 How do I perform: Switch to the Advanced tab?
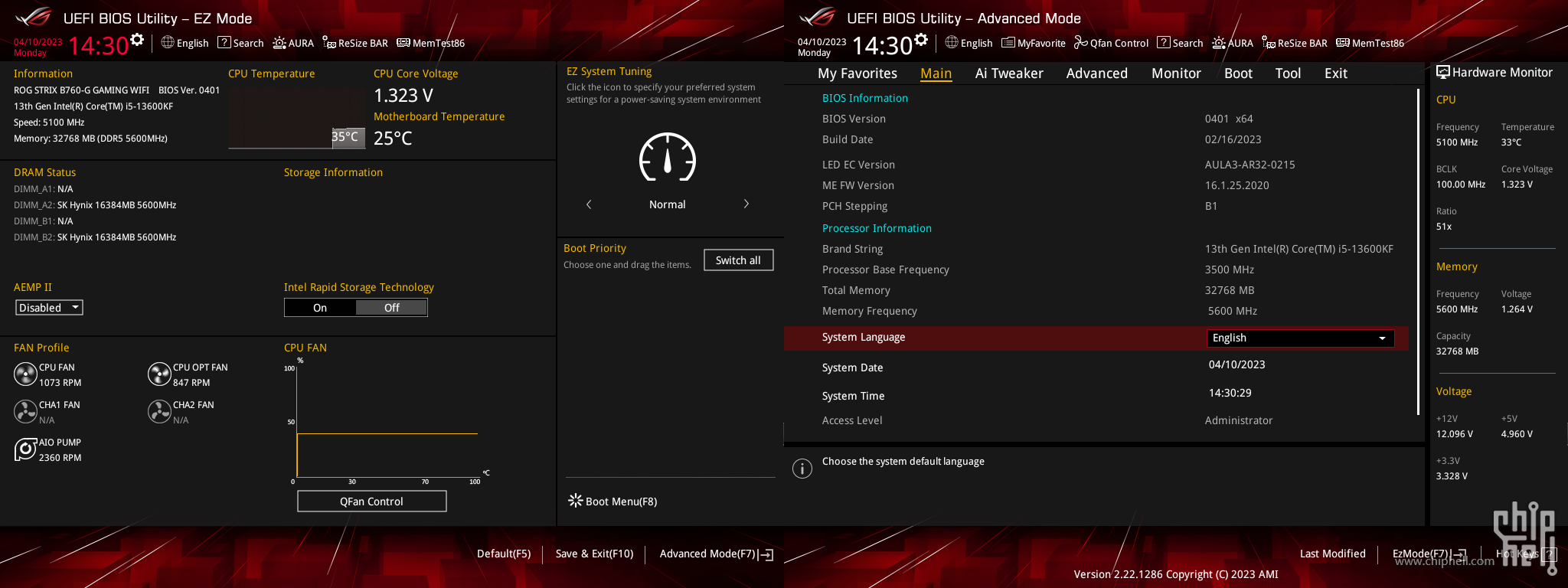click(1097, 73)
